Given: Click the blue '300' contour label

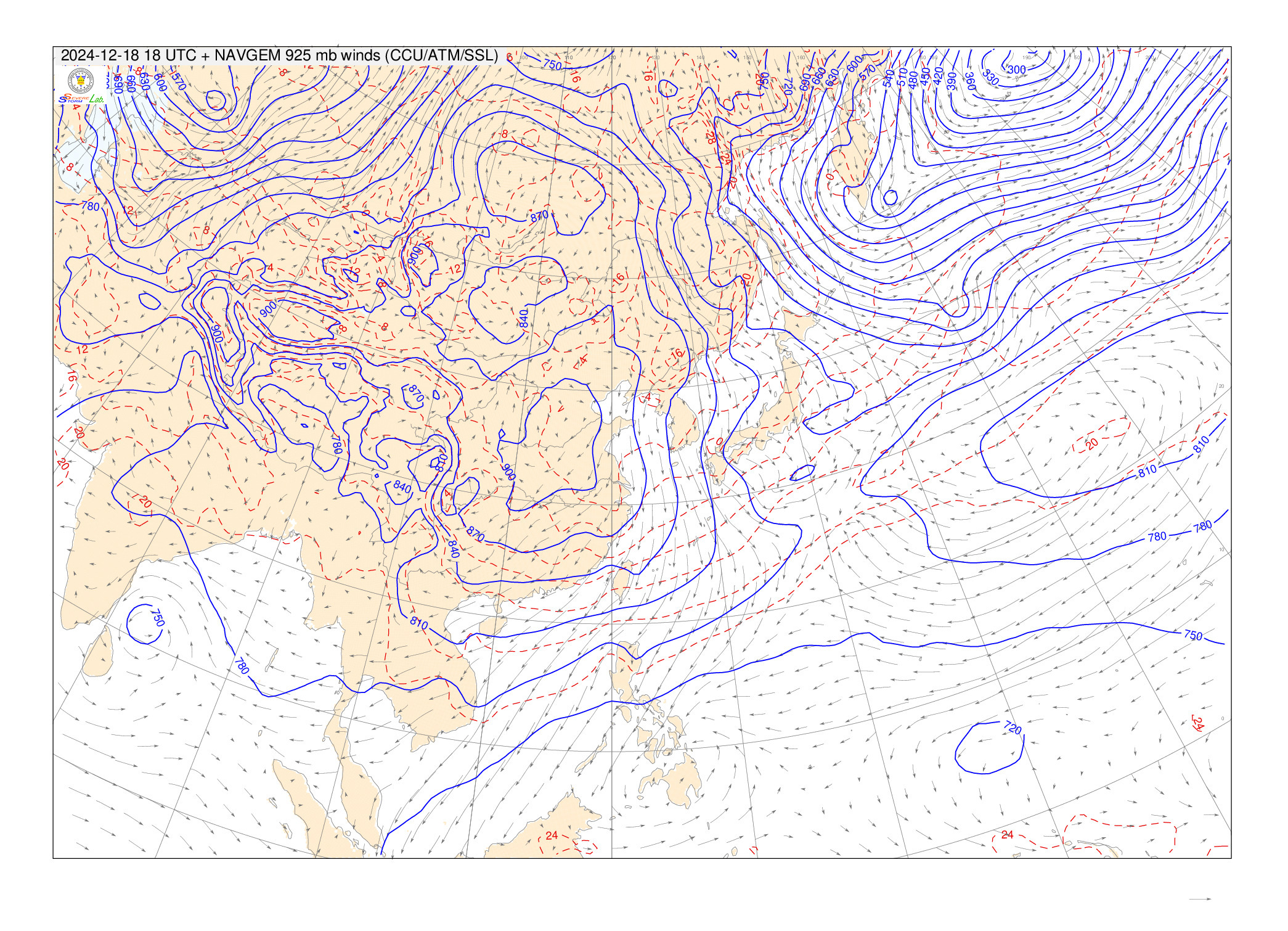Looking at the screenshot, I should coord(1016,70).
